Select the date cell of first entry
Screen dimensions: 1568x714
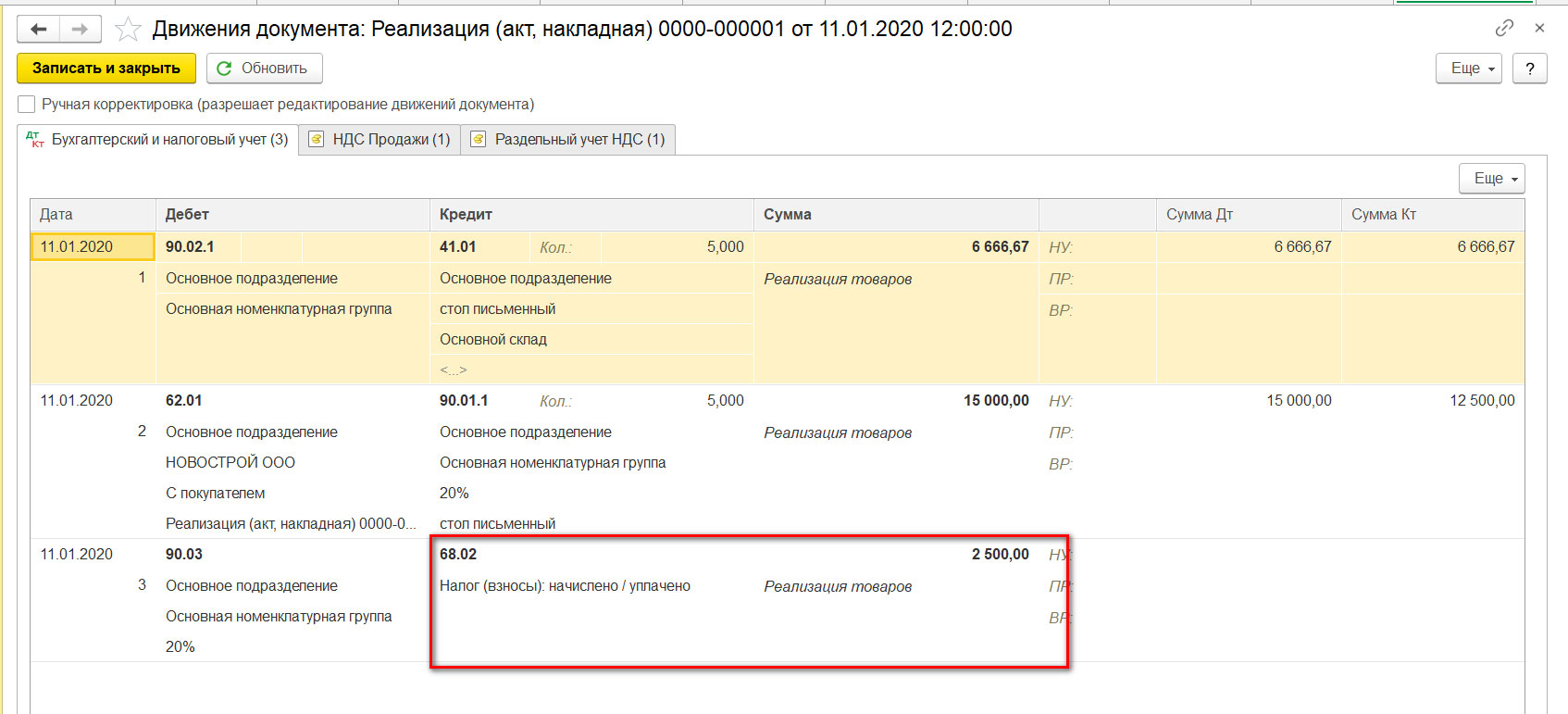pos(93,247)
